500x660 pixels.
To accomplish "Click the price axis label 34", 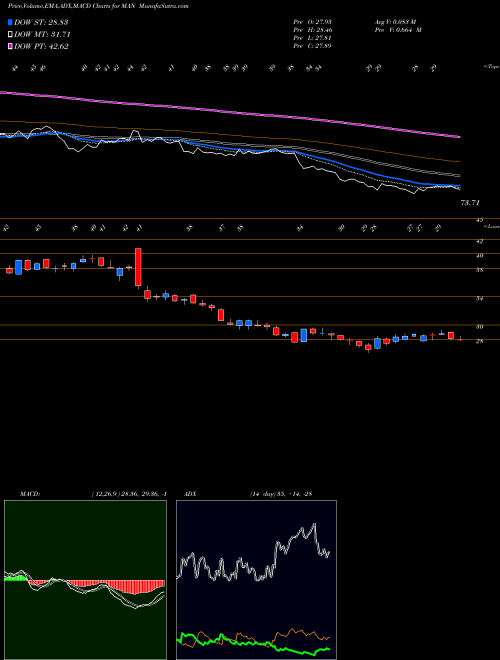I will pos(479,299).
